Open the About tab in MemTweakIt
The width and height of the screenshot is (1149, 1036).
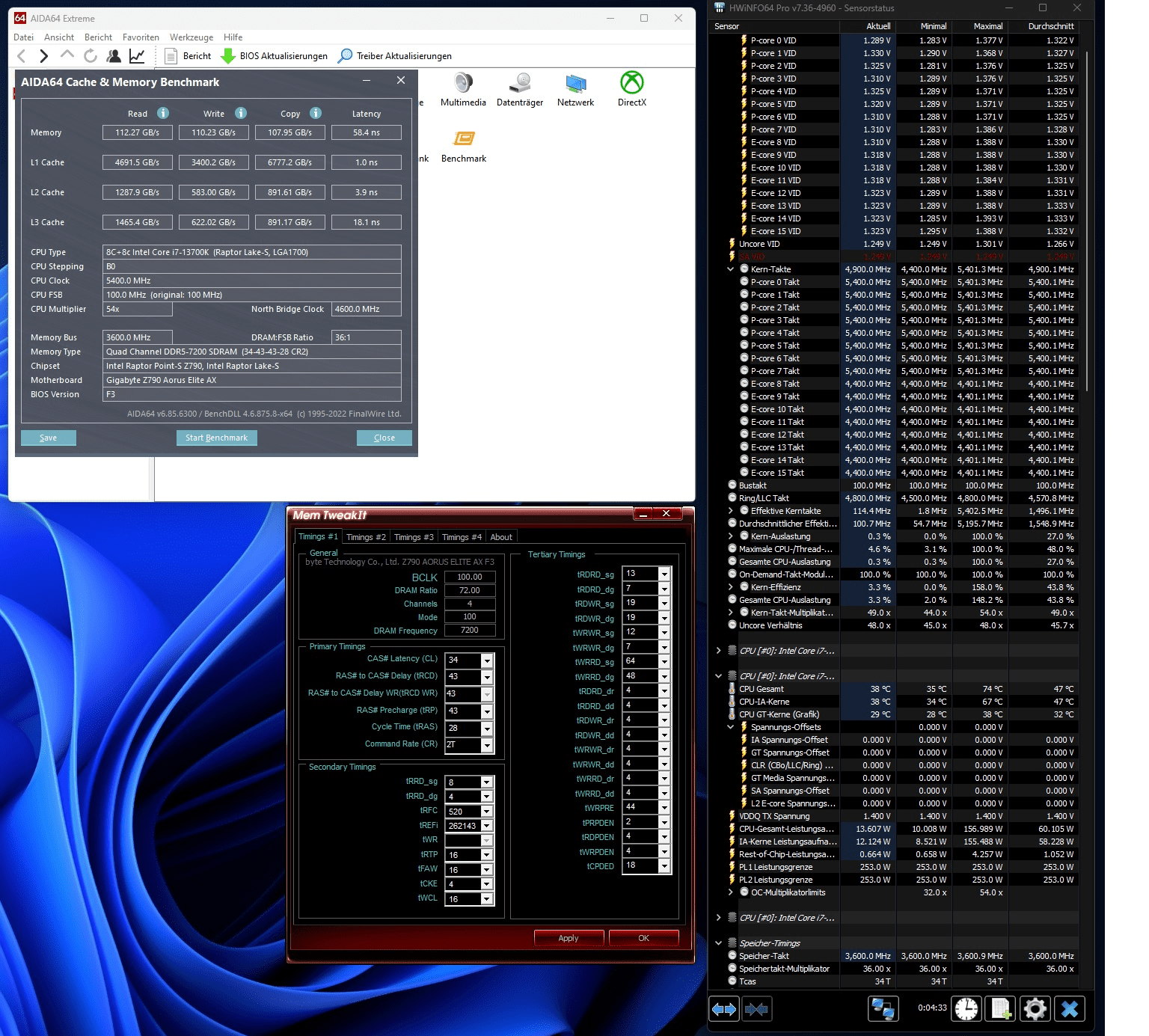pyautogui.click(x=501, y=537)
